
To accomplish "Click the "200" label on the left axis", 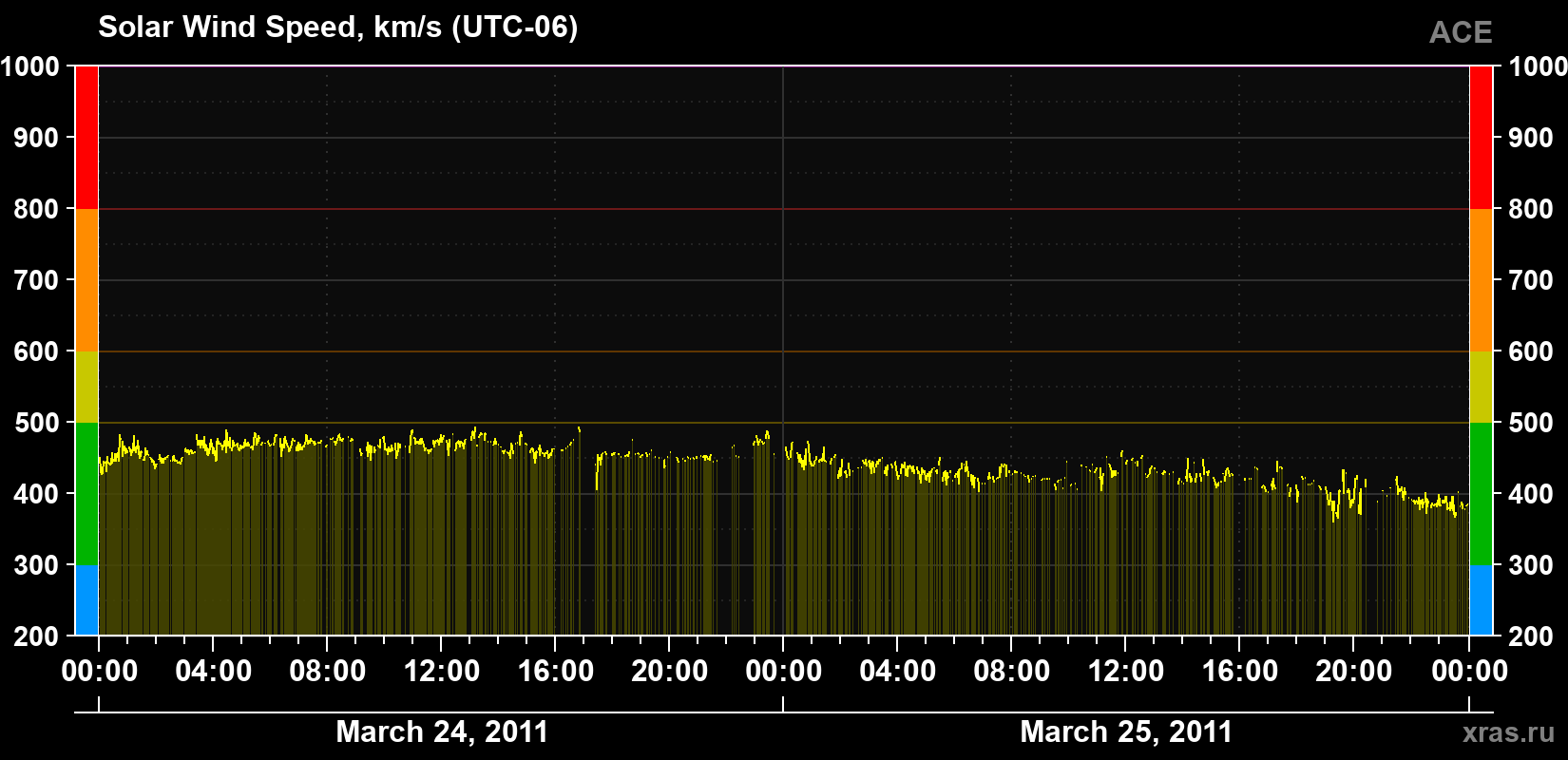I will coord(37,636).
